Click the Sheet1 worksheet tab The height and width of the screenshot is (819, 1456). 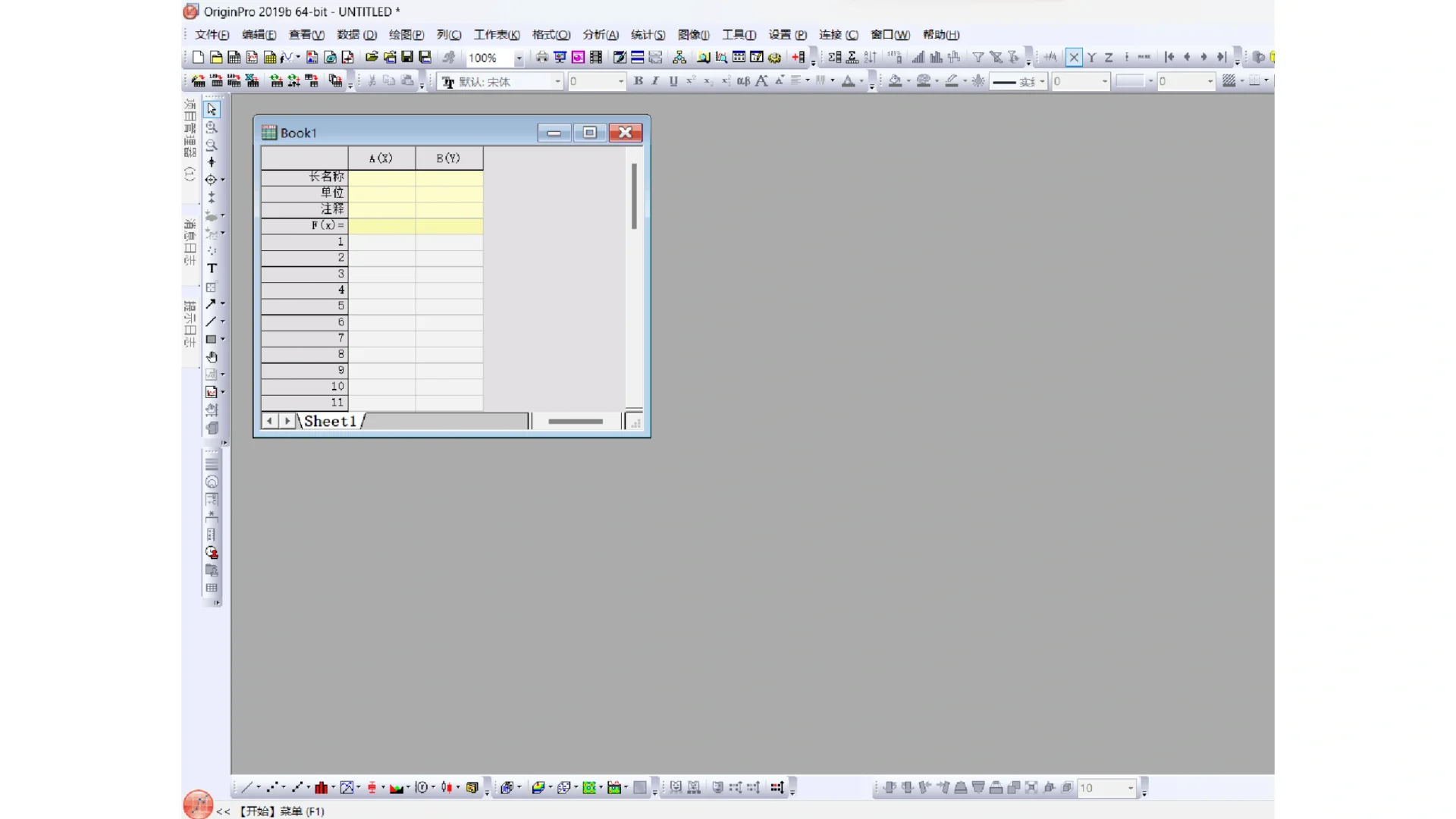point(330,422)
